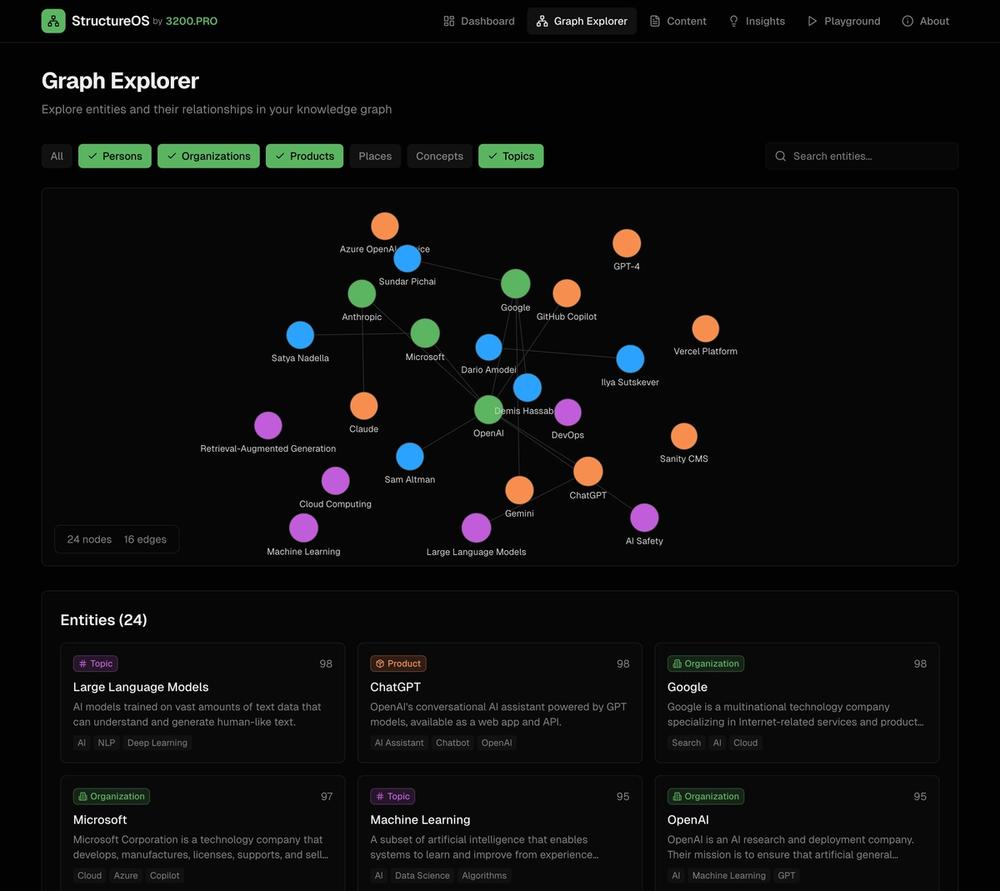Select the Machine Learning graph node
This screenshot has height=891, width=1000.
click(304, 528)
